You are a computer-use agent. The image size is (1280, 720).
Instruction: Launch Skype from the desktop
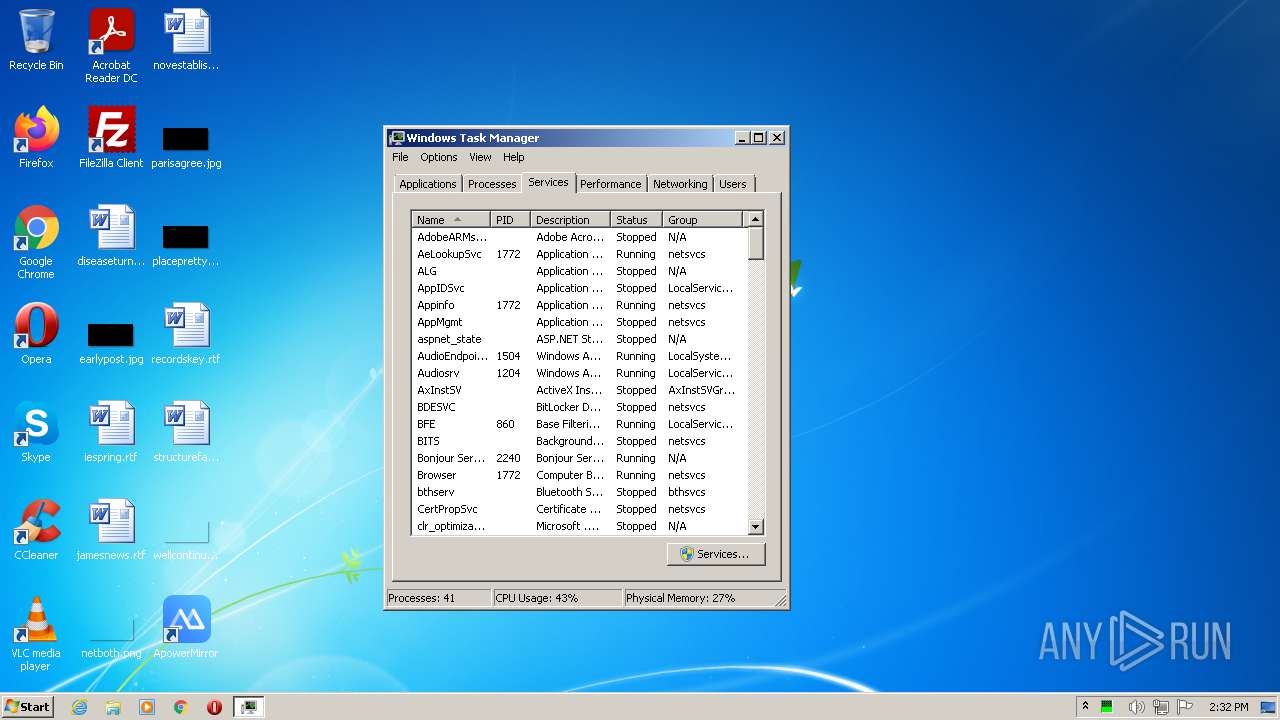36,432
